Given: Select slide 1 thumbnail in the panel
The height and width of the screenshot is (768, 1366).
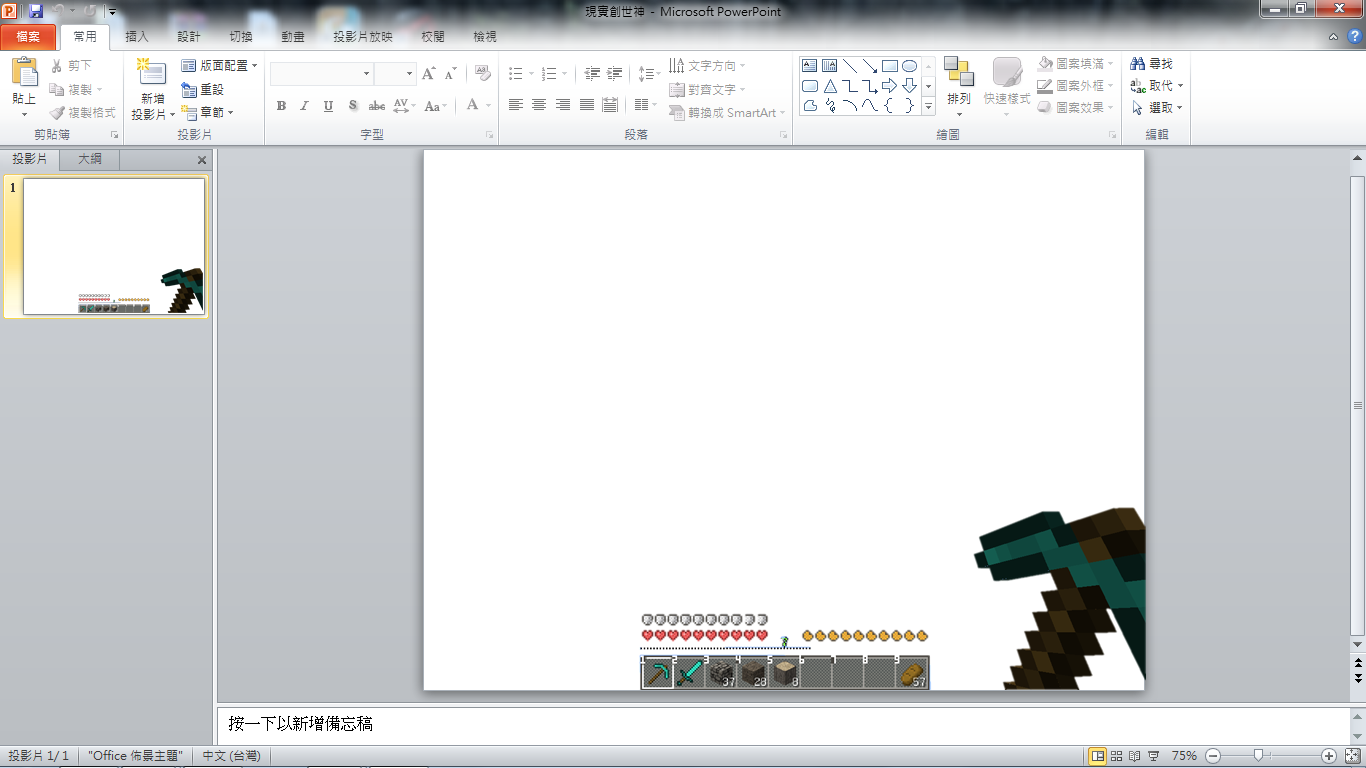Looking at the screenshot, I should click(x=114, y=246).
